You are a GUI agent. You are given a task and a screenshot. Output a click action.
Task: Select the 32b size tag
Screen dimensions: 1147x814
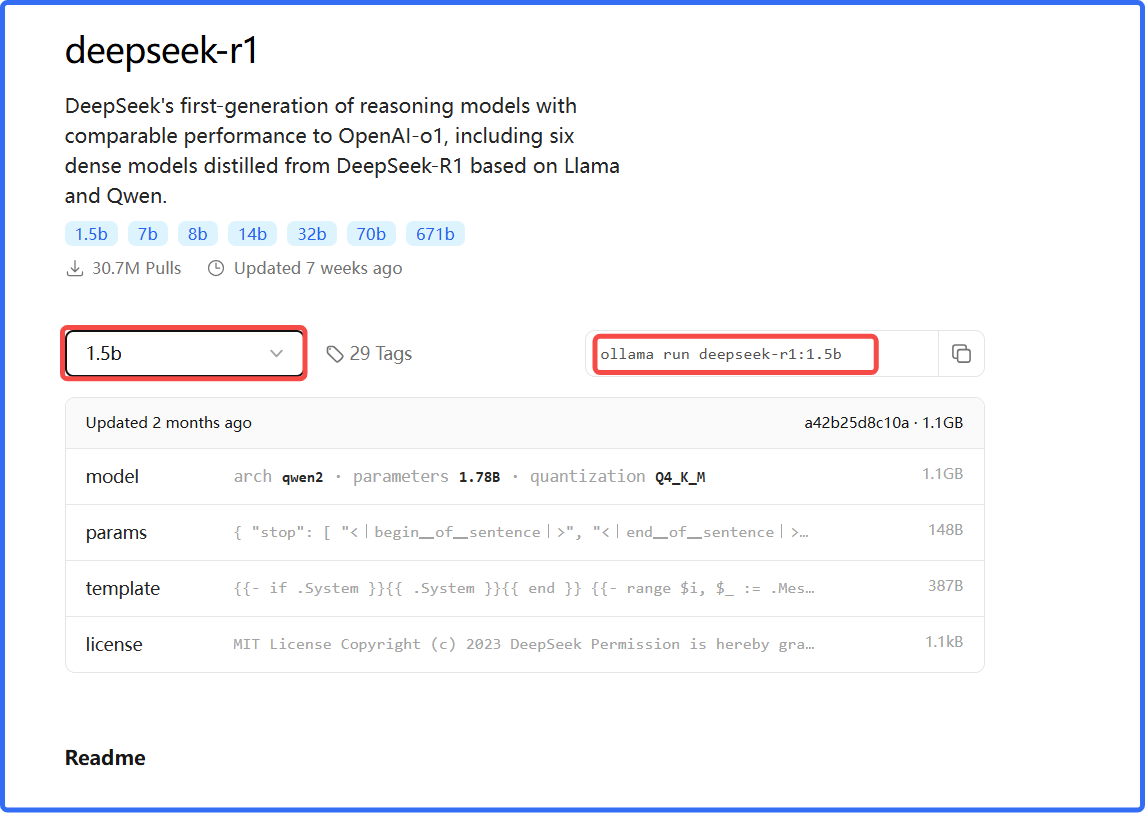point(312,234)
